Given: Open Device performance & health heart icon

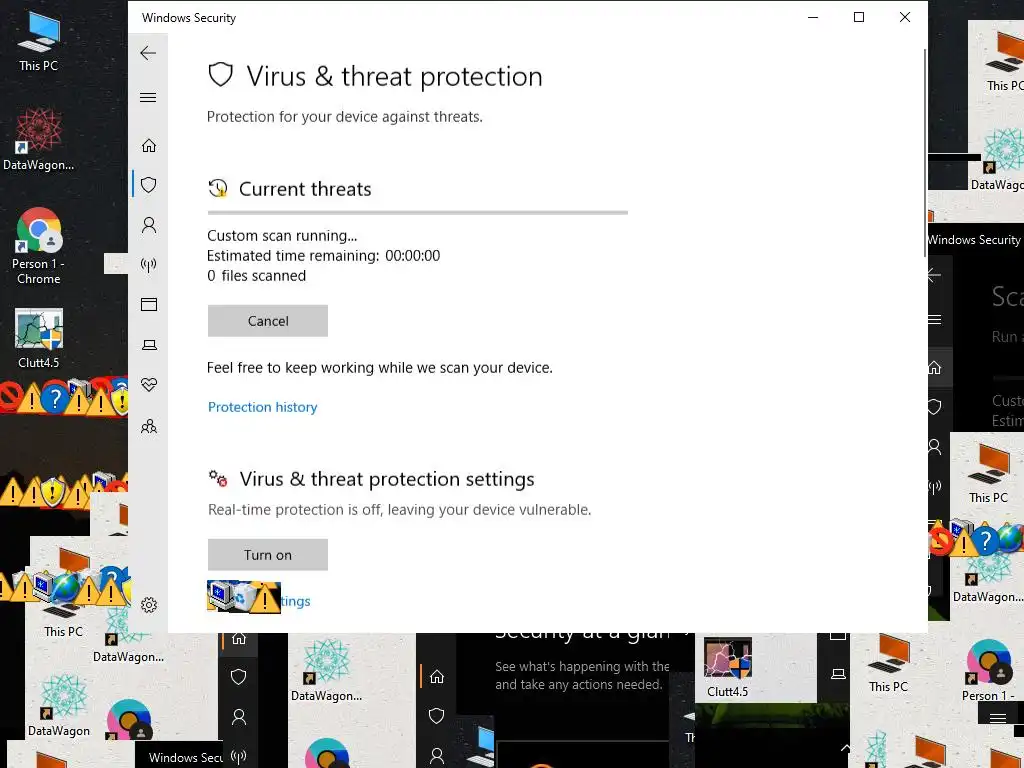Looking at the screenshot, I should [x=149, y=385].
